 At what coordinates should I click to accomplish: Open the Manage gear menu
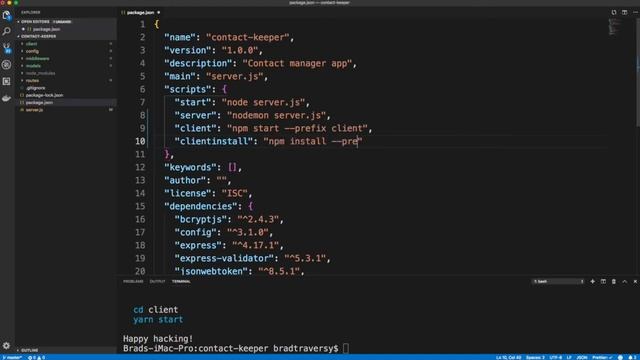click(7, 346)
